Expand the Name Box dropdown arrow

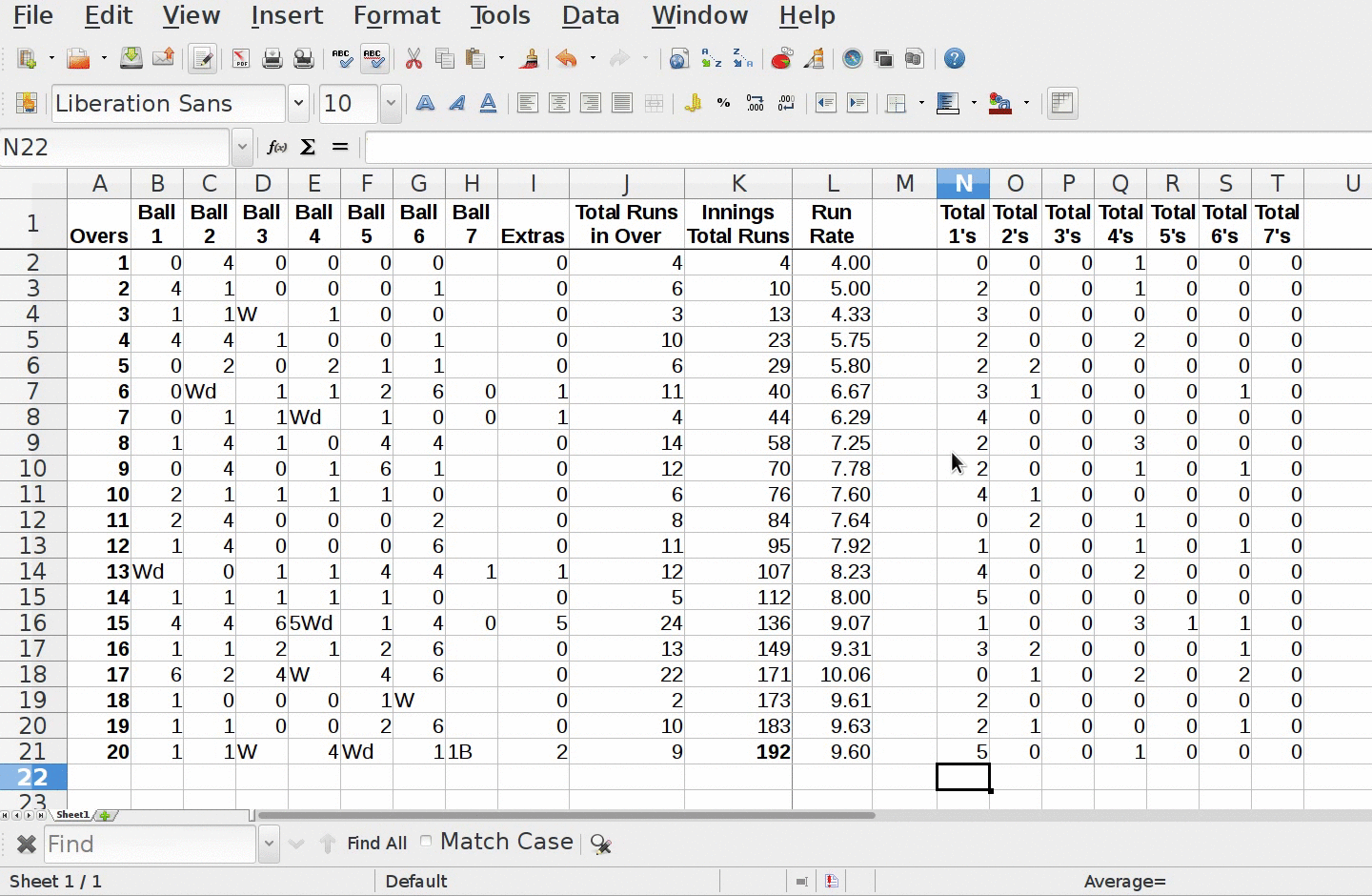(242, 147)
